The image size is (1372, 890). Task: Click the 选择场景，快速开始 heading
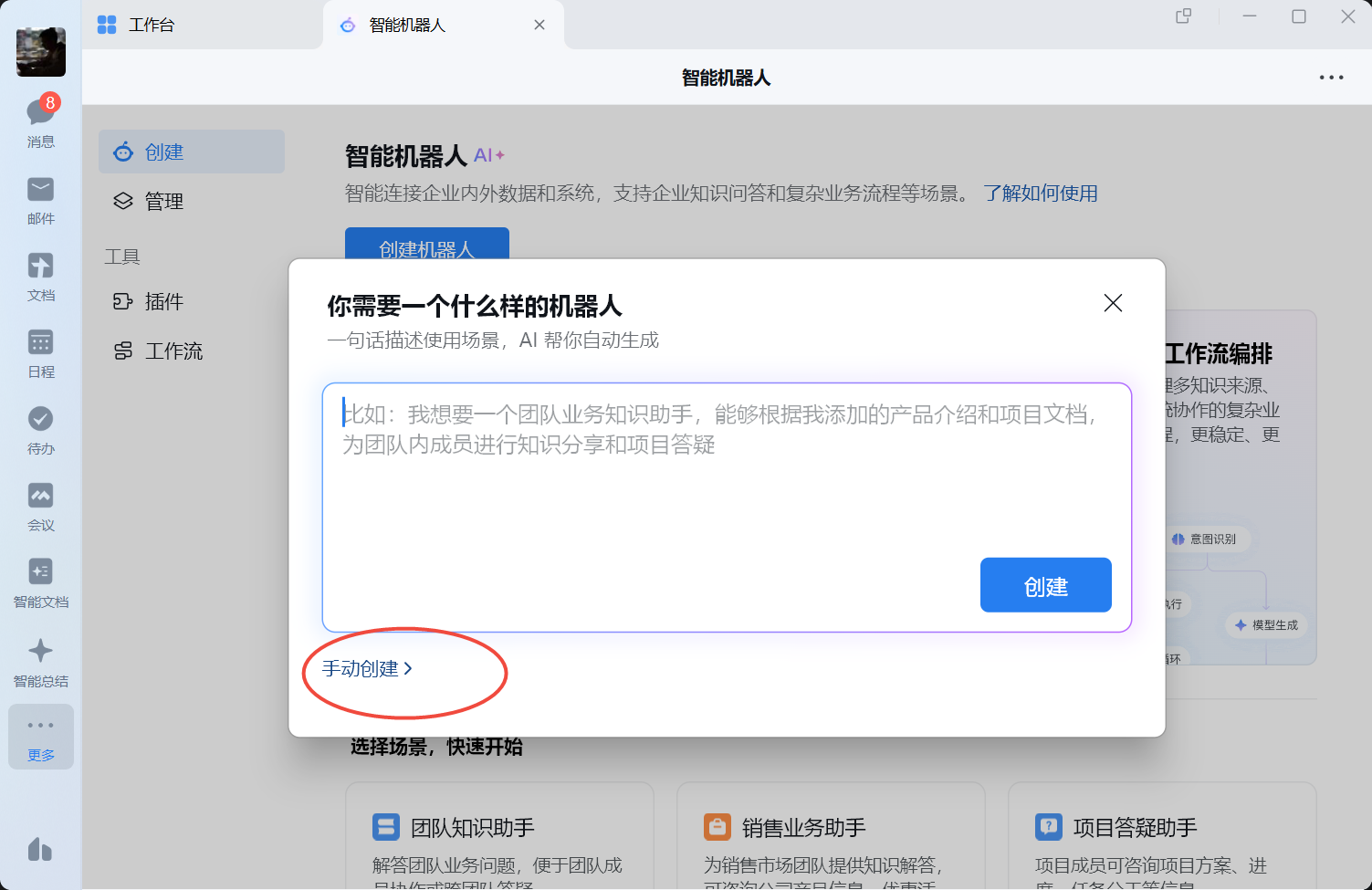pos(436,747)
